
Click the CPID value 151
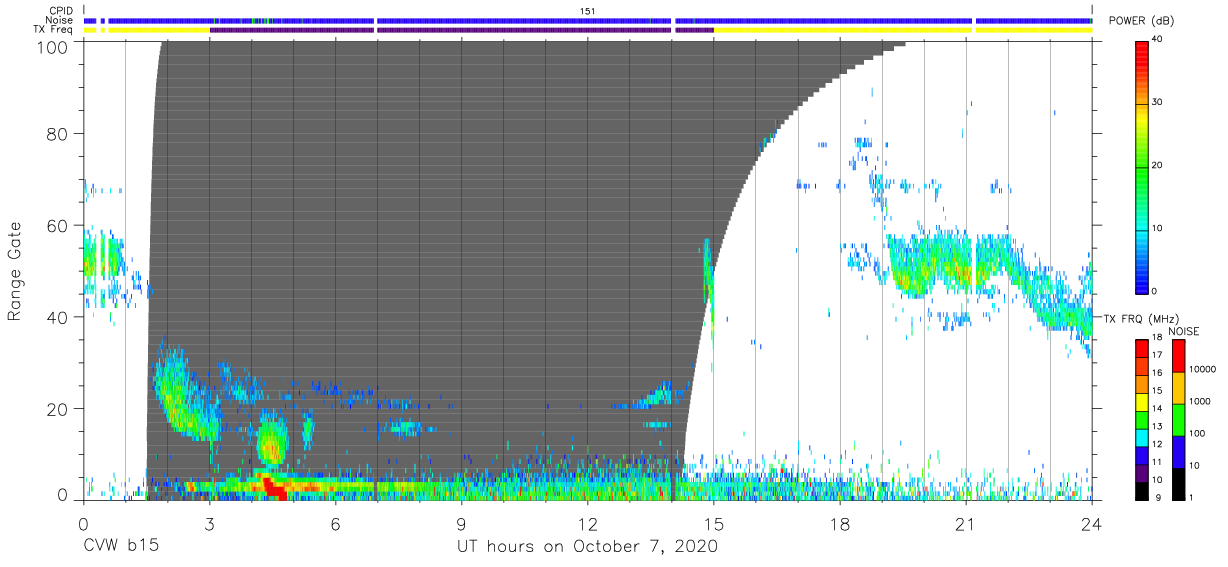(x=587, y=11)
